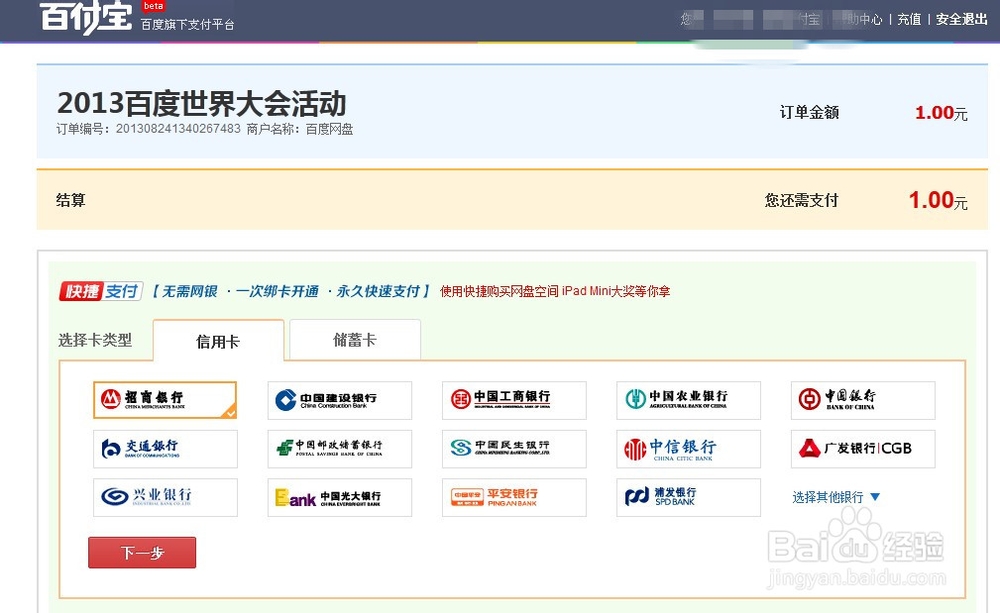Select Agricultural Bank of China (中国农业银行)
The height and width of the screenshot is (613, 1000).
(688, 400)
